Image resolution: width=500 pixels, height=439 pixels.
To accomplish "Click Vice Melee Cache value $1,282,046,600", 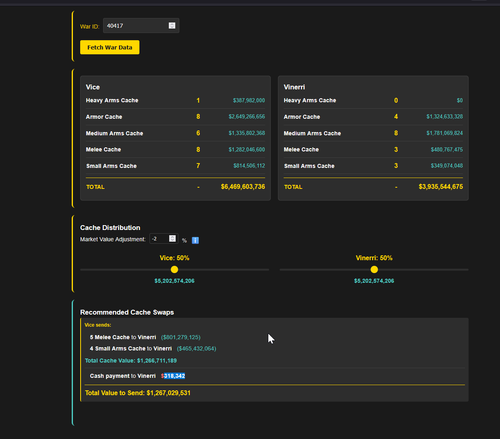I will (x=247, y=149).
